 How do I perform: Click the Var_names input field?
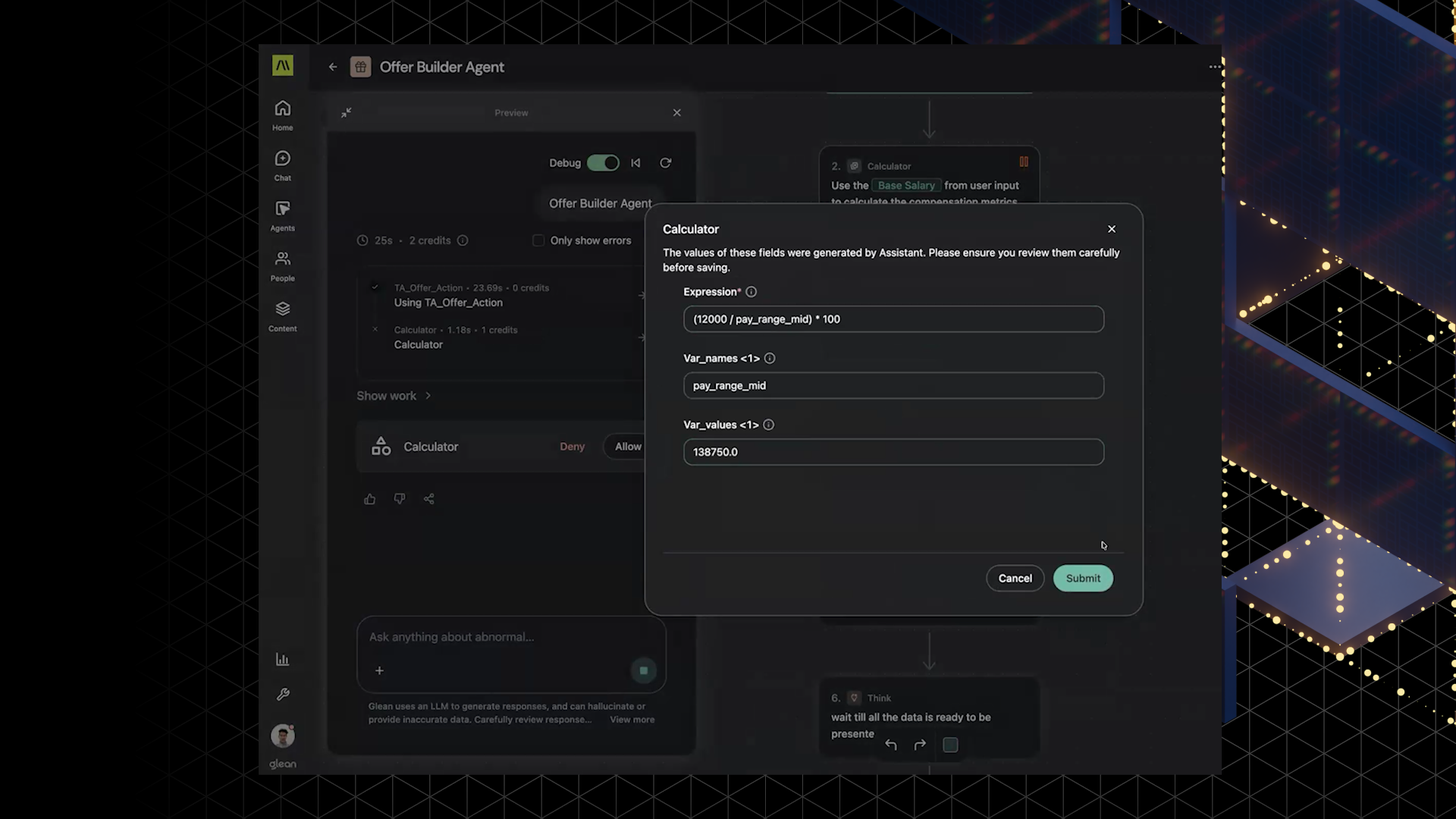click(893, 385)
